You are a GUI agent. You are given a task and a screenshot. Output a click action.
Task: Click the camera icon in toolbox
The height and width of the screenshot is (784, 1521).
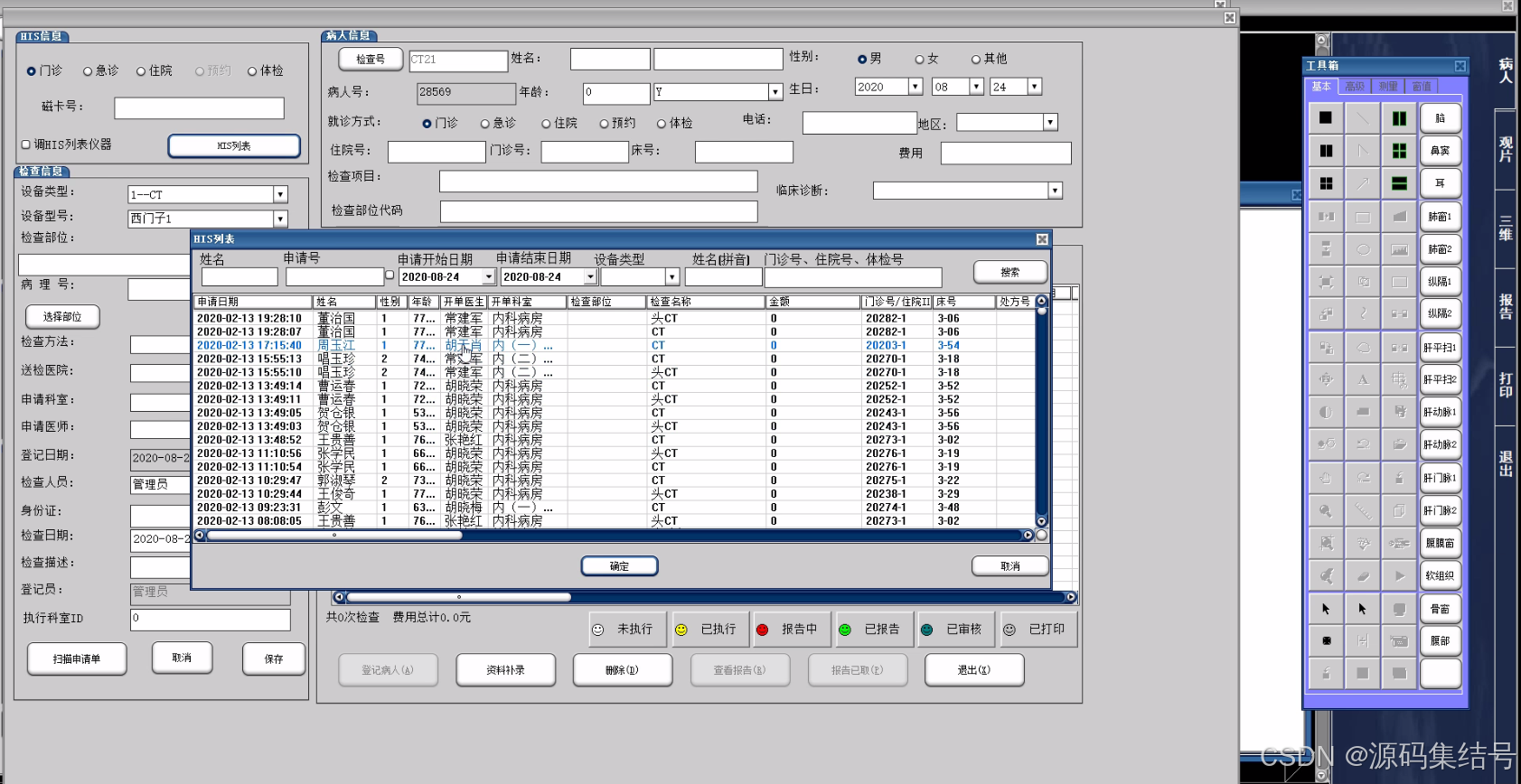tap(1399, 641)
